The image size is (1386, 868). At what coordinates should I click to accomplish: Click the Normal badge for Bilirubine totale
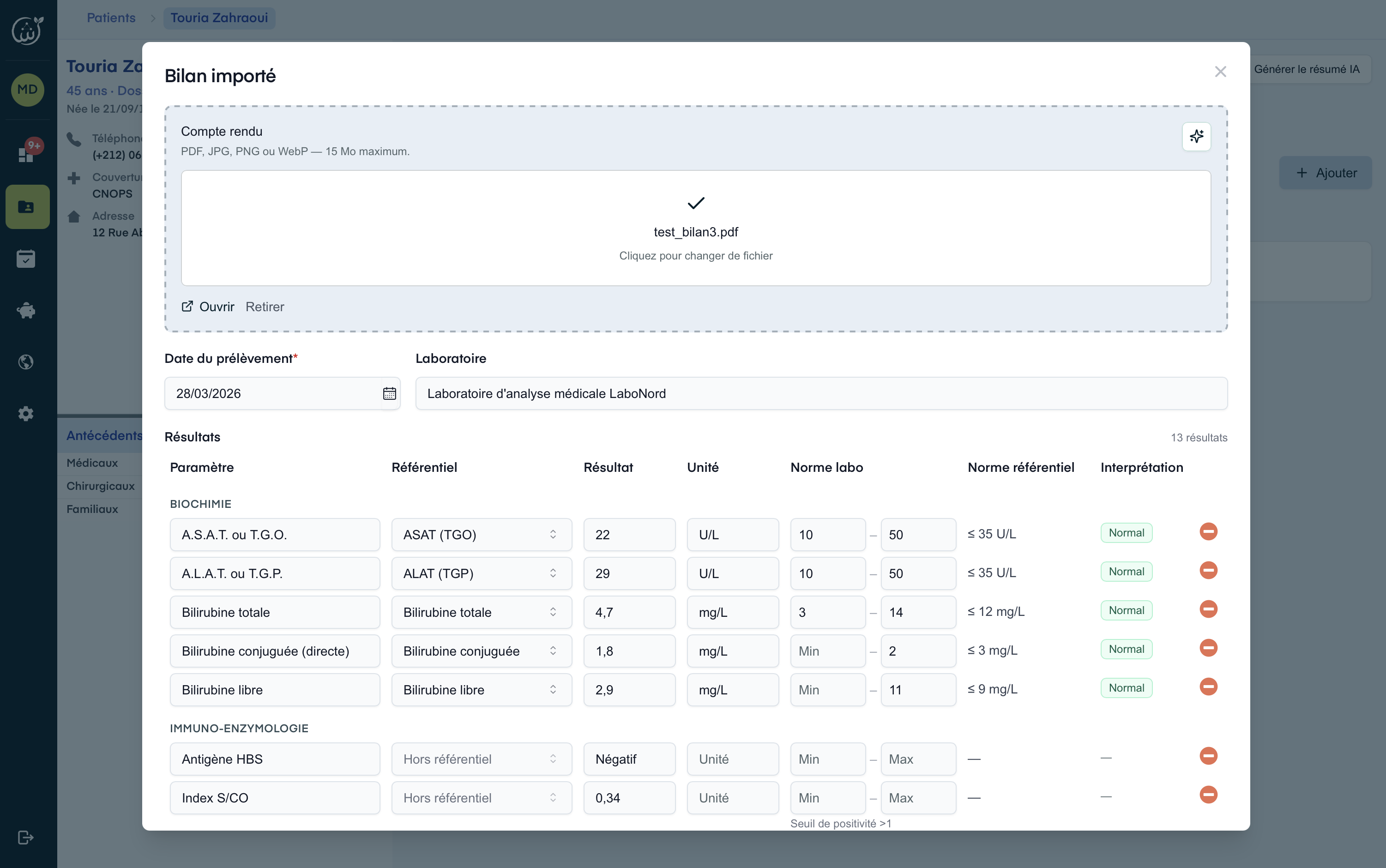(x=1126, y=610)
